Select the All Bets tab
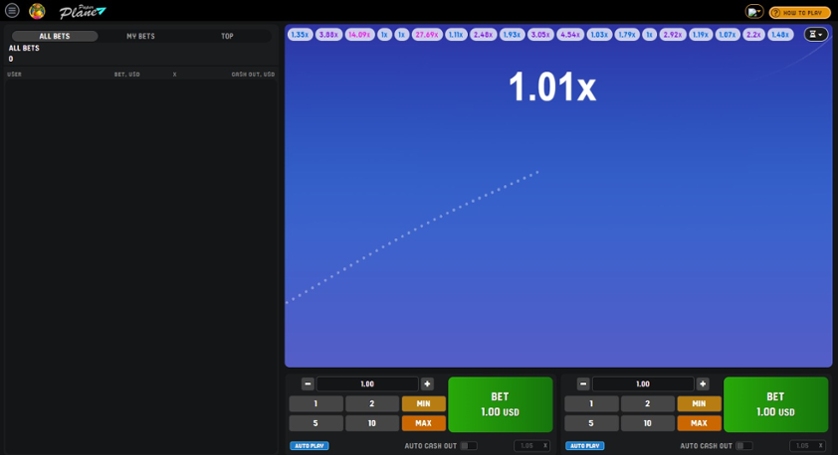This screenshot has height=455, width=838. coord(54,36)
